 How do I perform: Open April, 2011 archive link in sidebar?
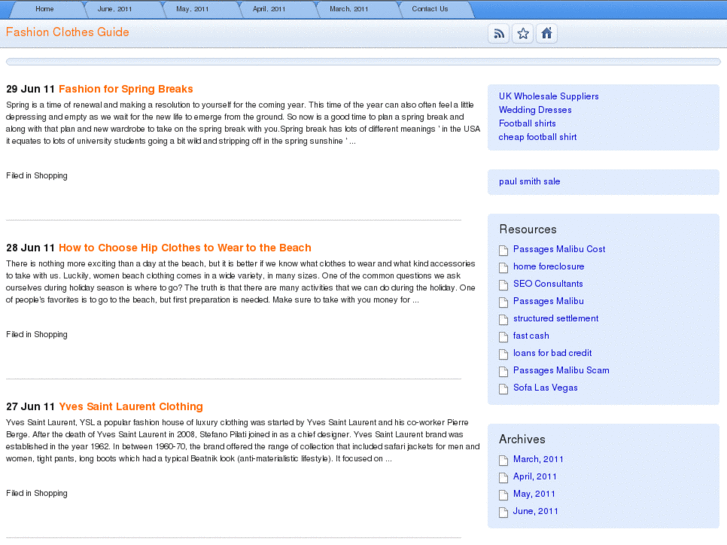click(535, 476)
